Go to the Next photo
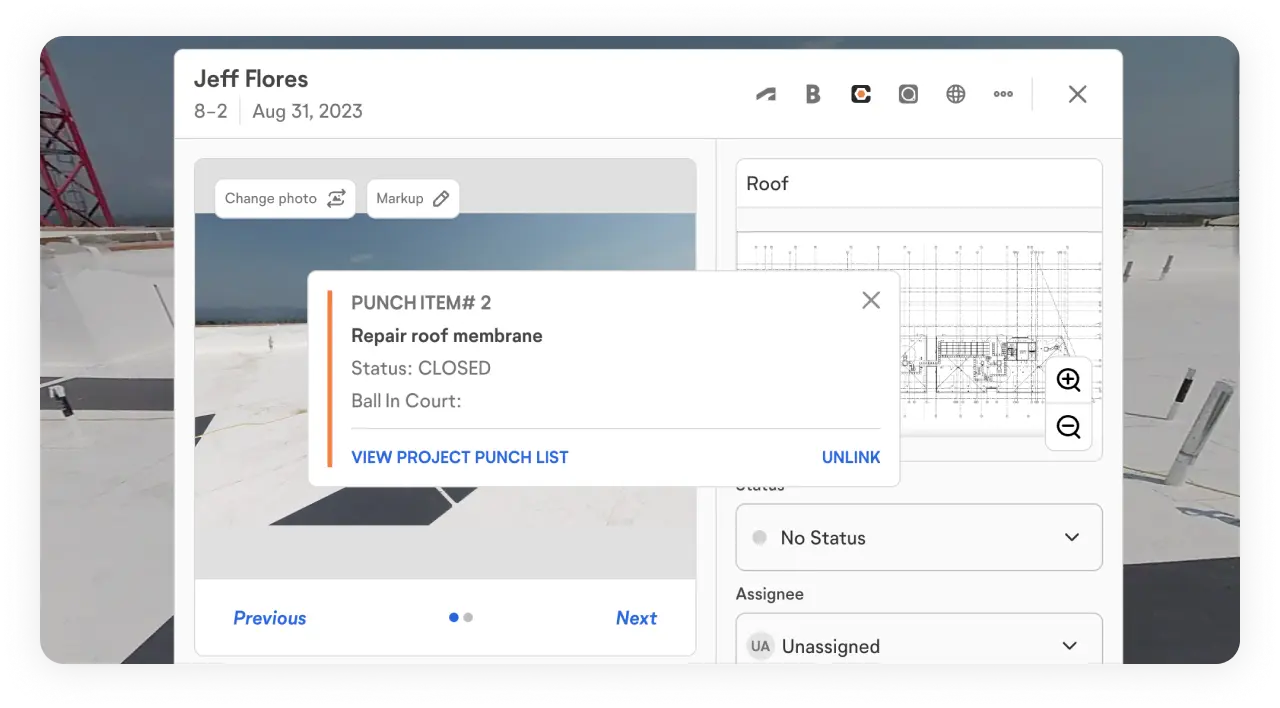The image size is (1280, 708). (x=636, y=618)
